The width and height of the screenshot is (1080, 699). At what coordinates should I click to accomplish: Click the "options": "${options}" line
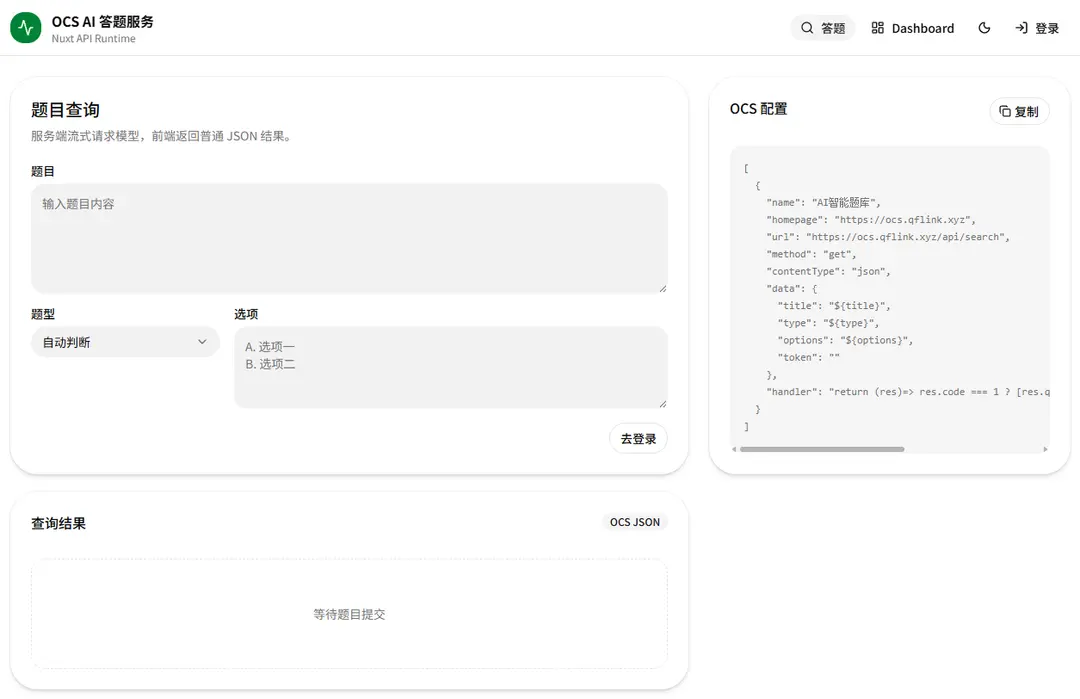pos(845,340)
